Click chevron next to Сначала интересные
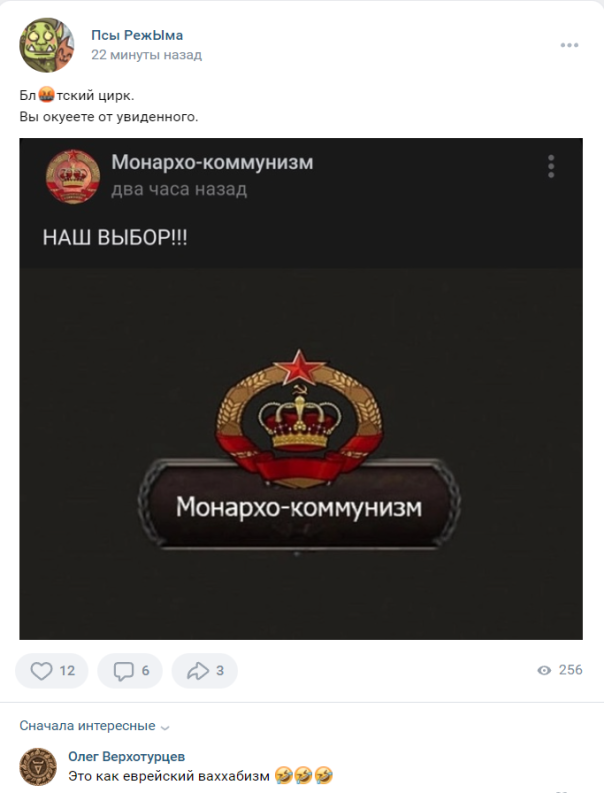This screenshot has width=604, height=793. coord(165,728)
